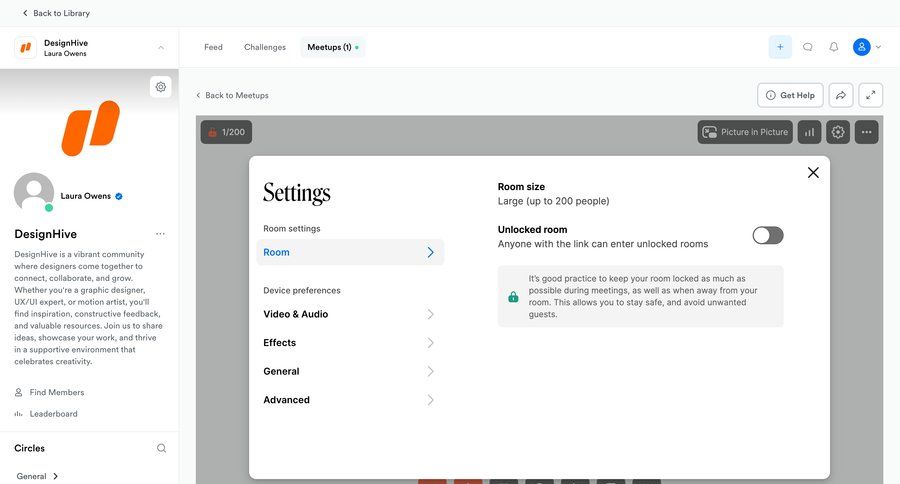Toggle the Unlocked room switch

click(767, 235)
